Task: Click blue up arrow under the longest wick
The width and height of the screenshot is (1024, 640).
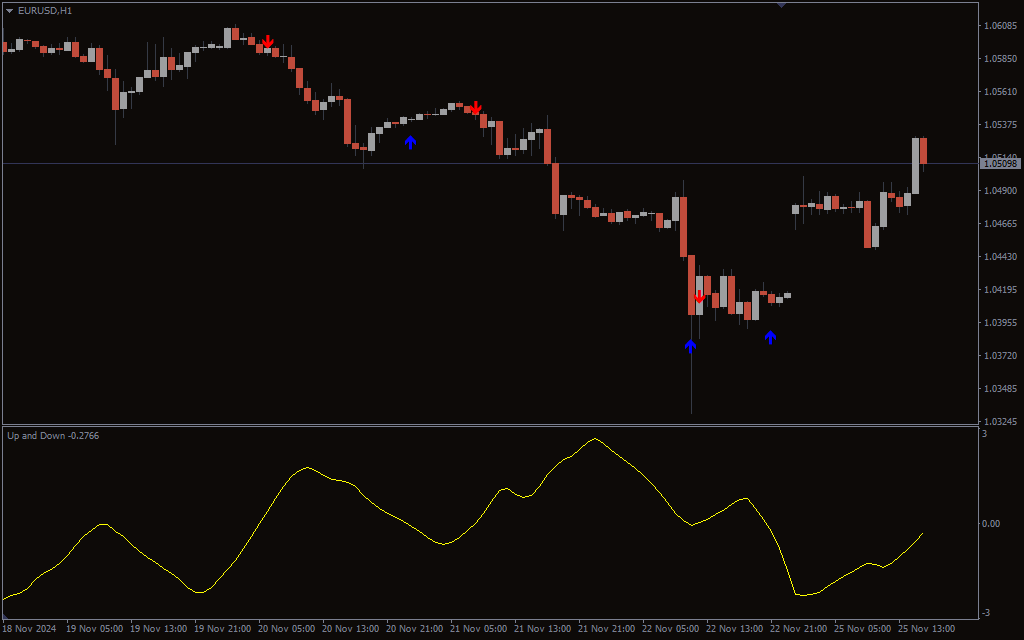Action: point(690,346)
